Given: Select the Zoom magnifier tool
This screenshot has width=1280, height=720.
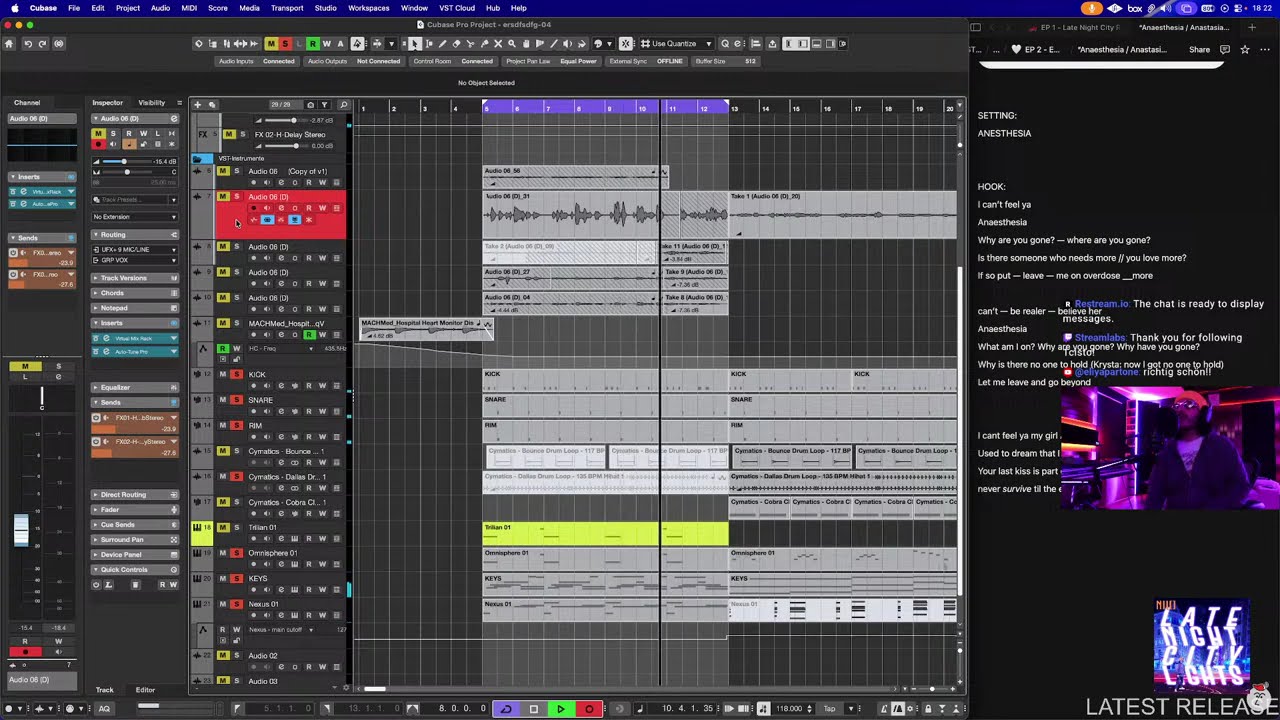Looking at the screenshot, I should click(x=512, y=44).
